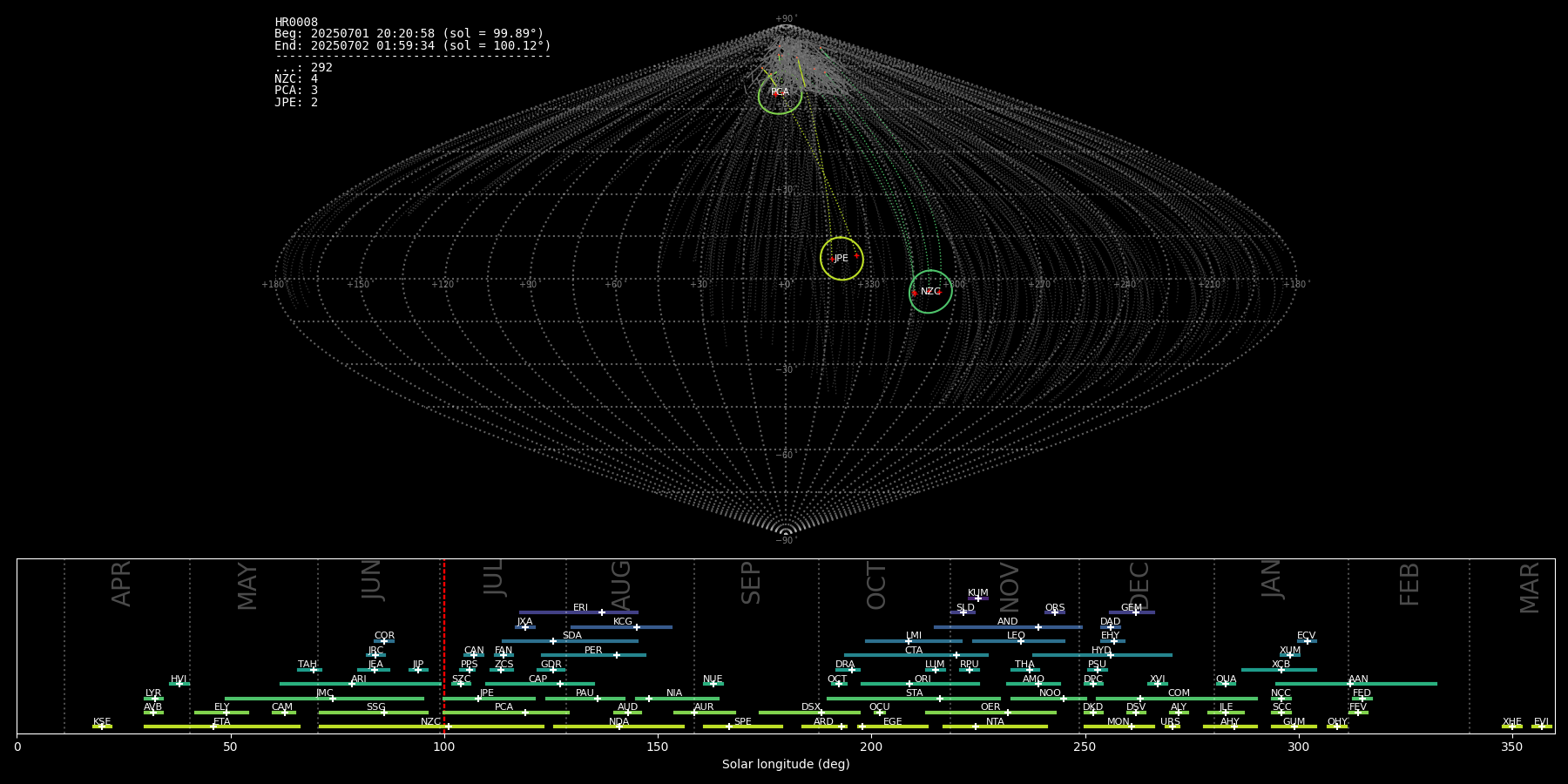Click the NZC radiant circle on the sky map
Screen dimensions: 1568x784
point(930,292)
